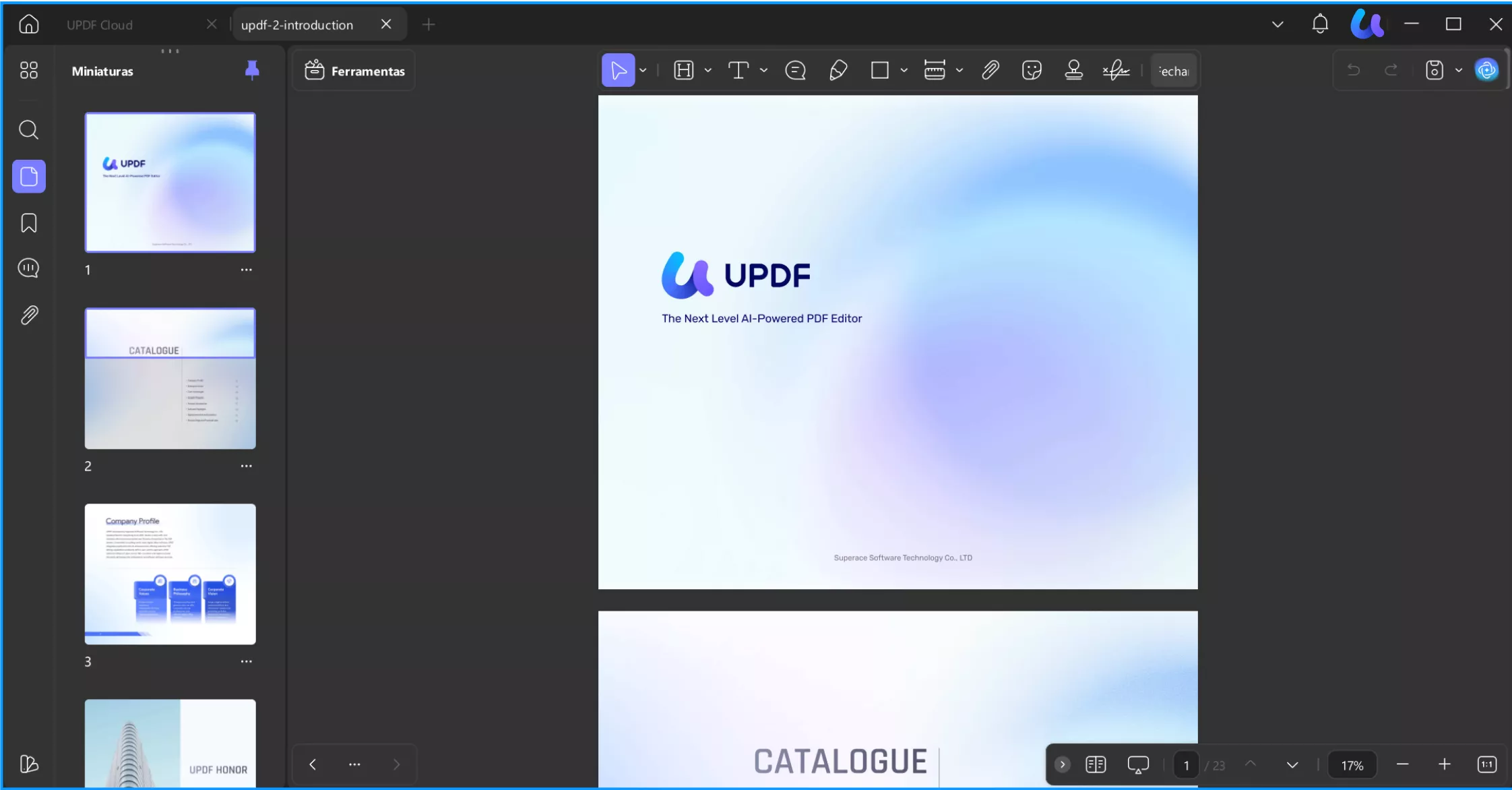
Task: Select the Stamp tool
Action: pos(1074,69)
